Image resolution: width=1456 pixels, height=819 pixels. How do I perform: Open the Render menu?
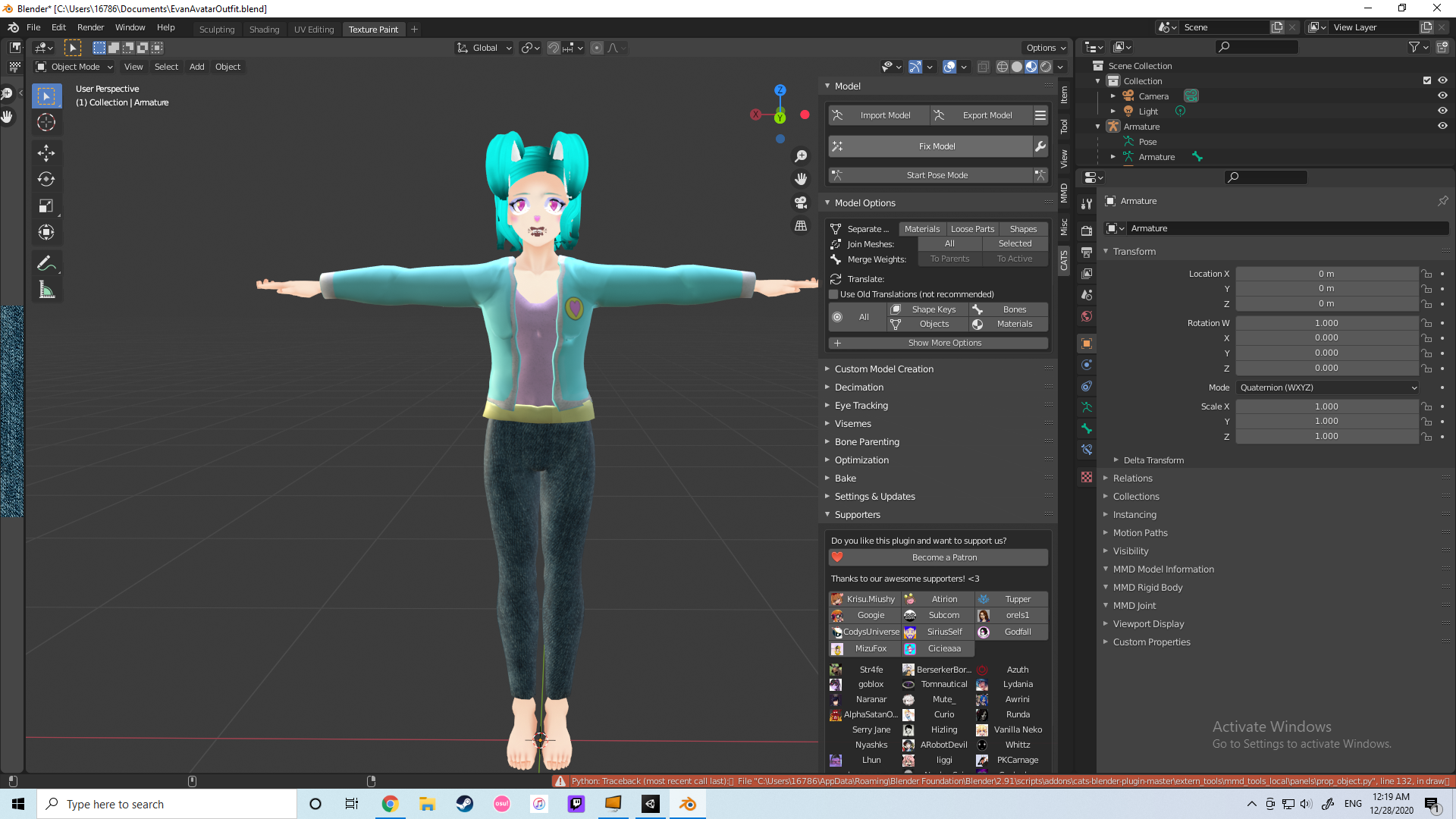(x=90, y=27)
